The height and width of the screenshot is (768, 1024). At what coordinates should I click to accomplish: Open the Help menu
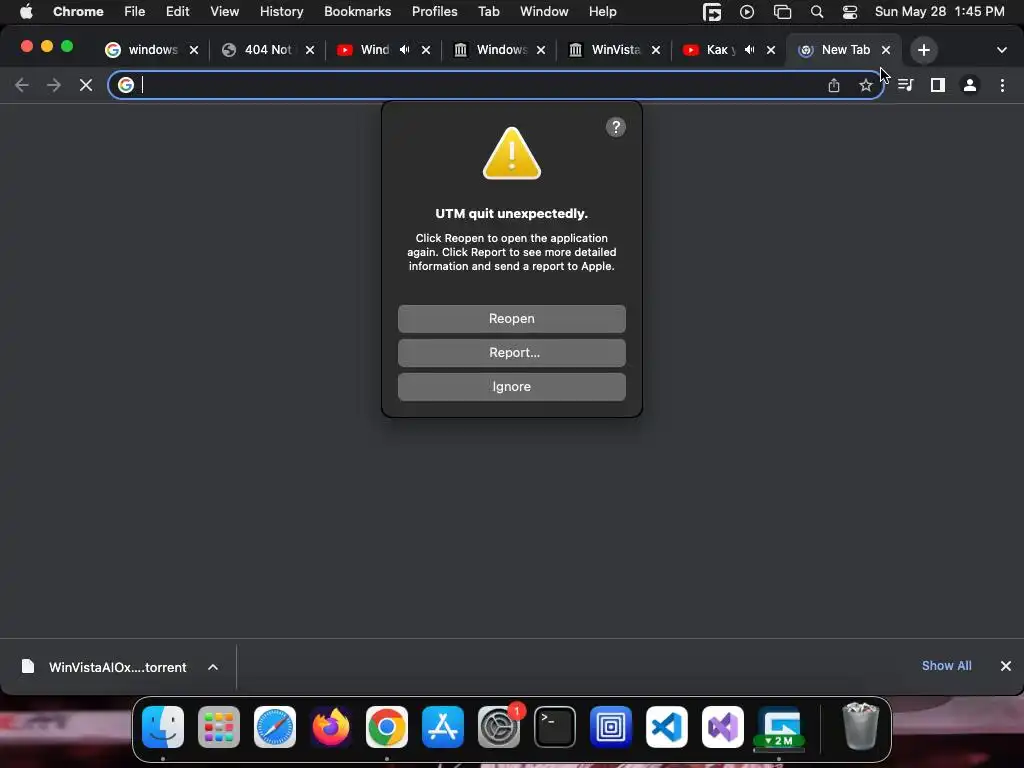(x=602, y=12)
